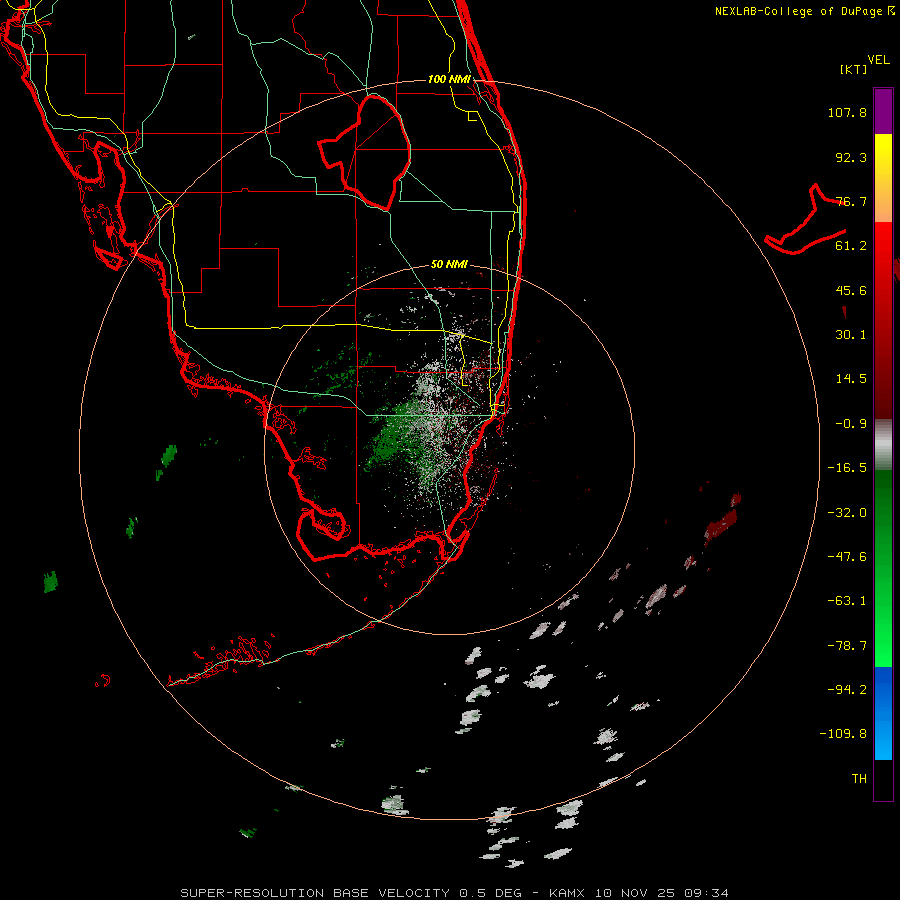The height and width of the screenshot is (900, 900).
Task: Click the 100 NMI range ring label
Action: [449, 79]
